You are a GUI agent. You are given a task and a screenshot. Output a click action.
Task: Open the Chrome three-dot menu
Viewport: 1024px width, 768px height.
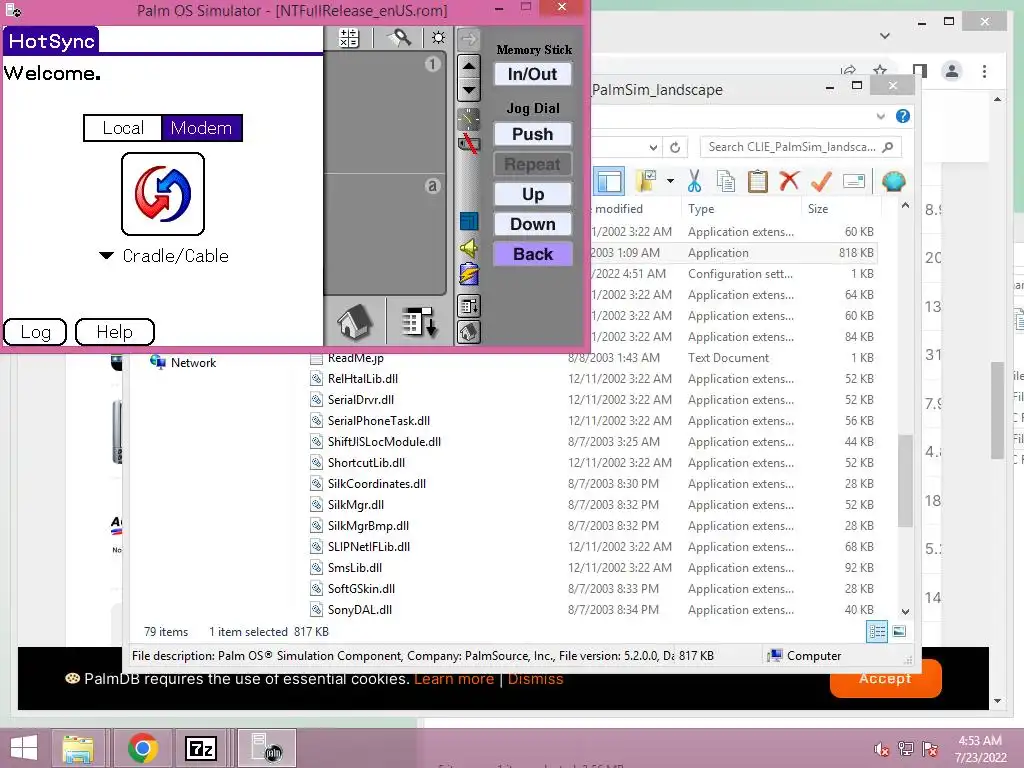pos(984,71)
